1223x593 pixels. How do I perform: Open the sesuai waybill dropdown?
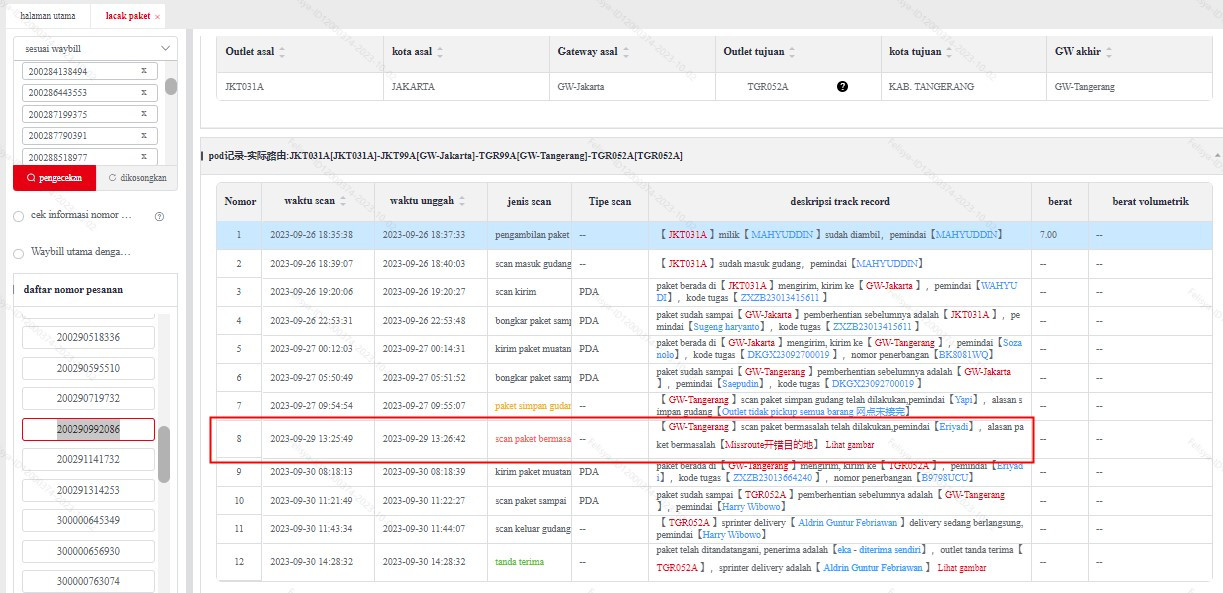pos(95,48)
